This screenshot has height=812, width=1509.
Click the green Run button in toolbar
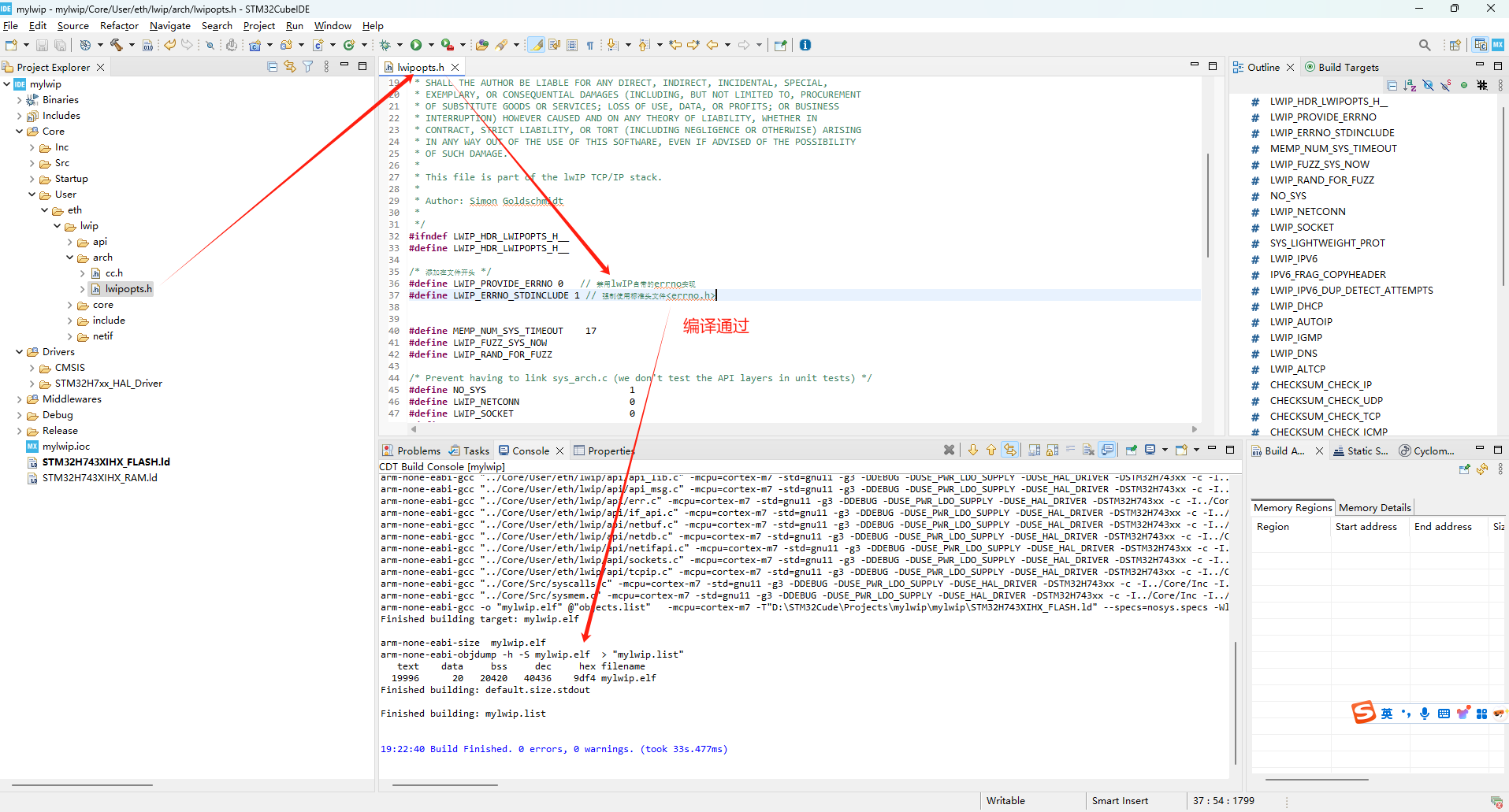[x=416, y=45]
